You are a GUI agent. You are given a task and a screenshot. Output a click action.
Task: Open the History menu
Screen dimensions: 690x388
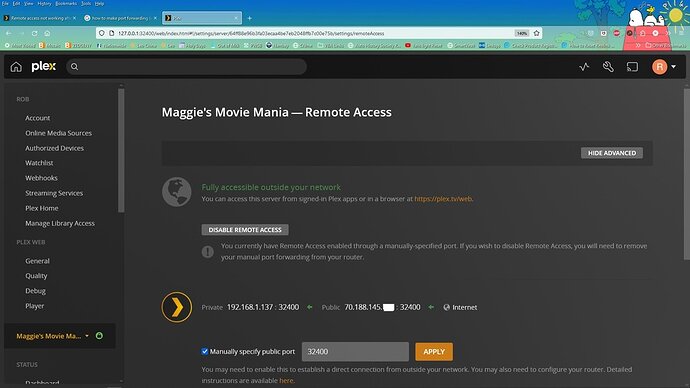[x=44, y=4]
